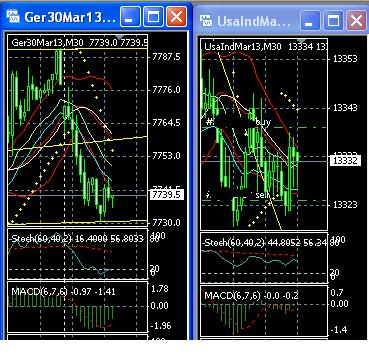Click the 7753.0 price scale value
Image resolution: width=369 pixels, height=361 pixels.
[166, 156]
